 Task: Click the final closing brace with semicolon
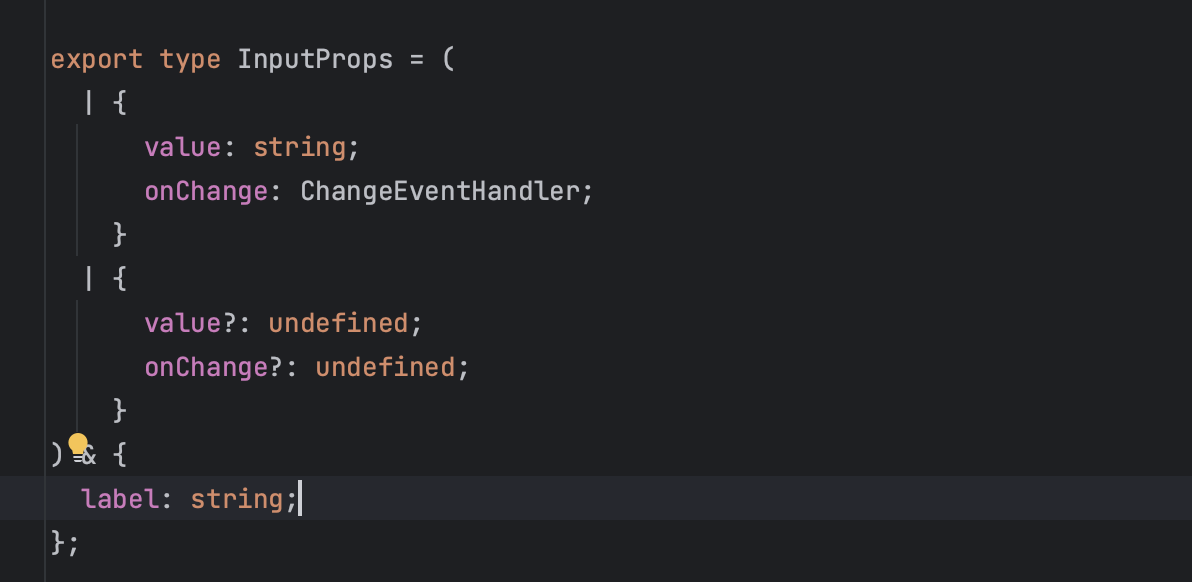tap(65, 543)
